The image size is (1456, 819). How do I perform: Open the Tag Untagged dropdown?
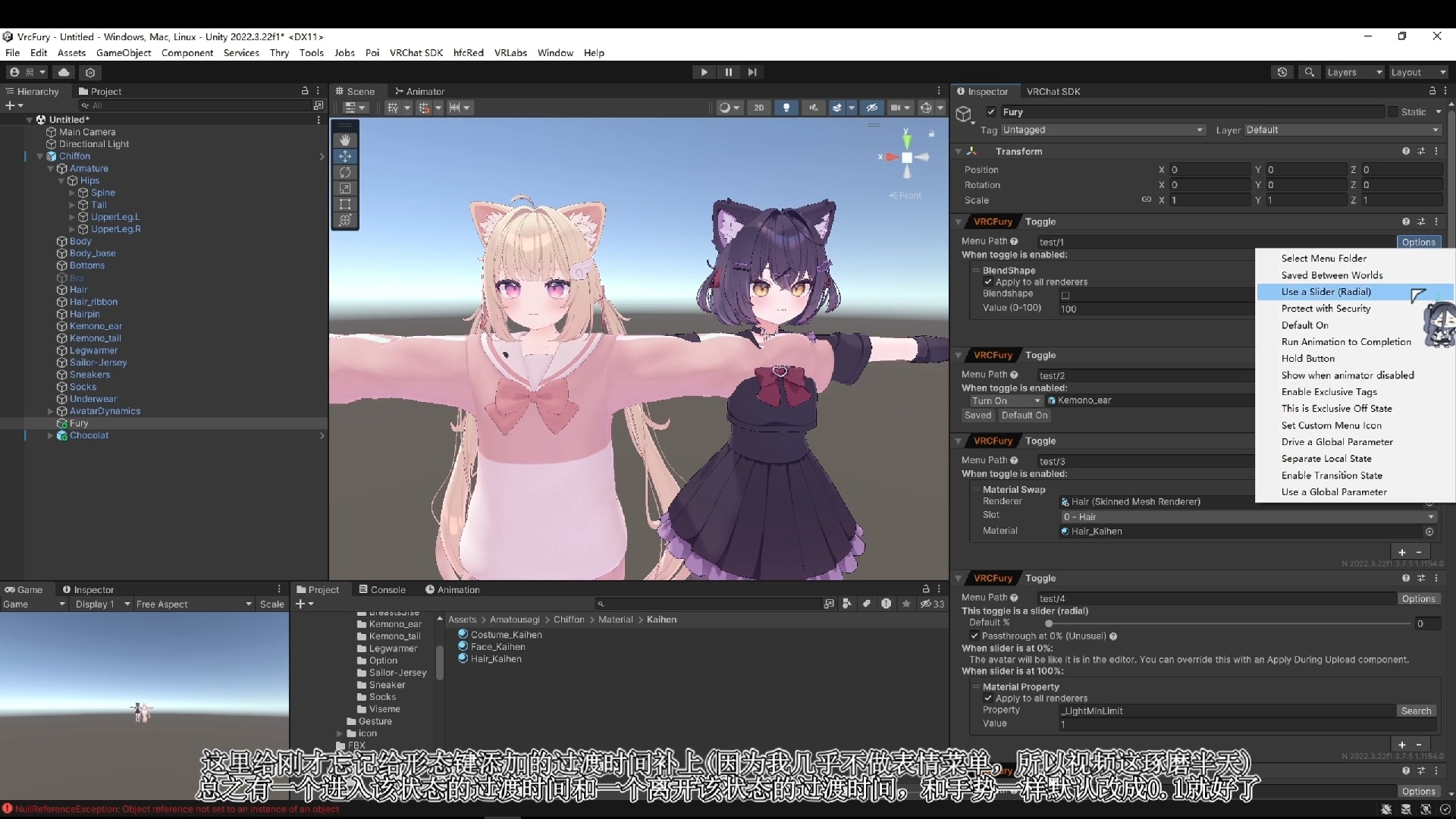coord(1103,130)
